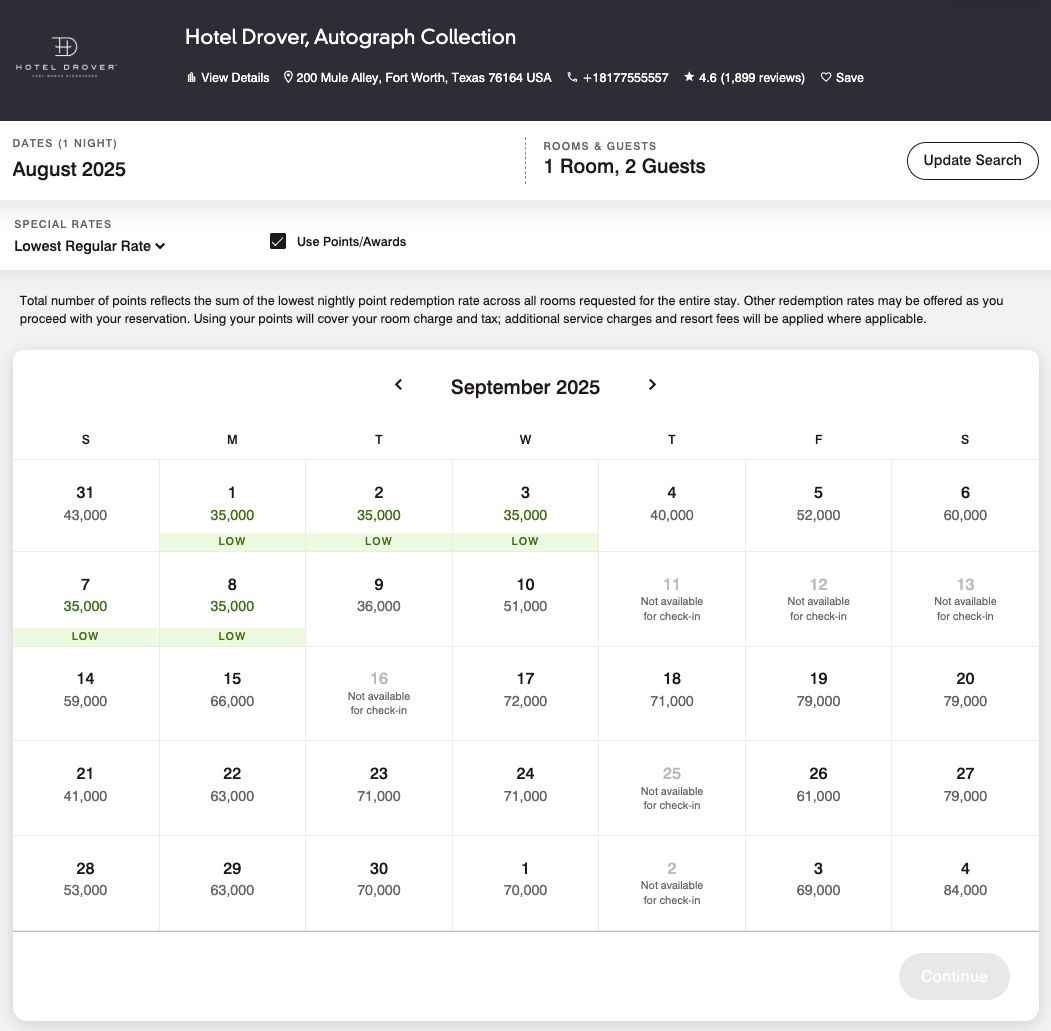
Task: Open the 4.6 (1,899 reviews) link
Action: [751, 78]
